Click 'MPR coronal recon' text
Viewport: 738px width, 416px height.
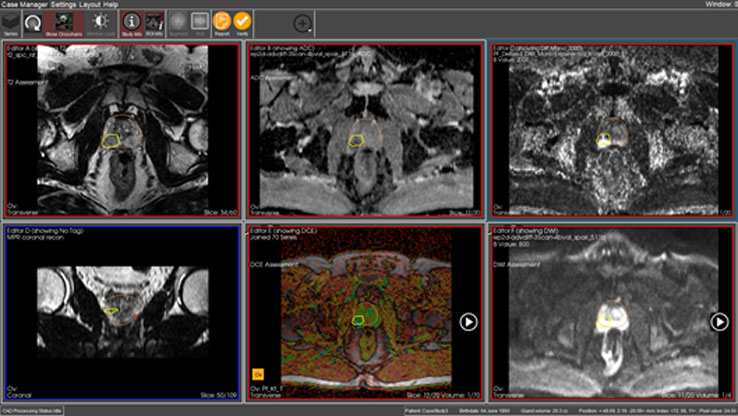(x=35, y=238)
